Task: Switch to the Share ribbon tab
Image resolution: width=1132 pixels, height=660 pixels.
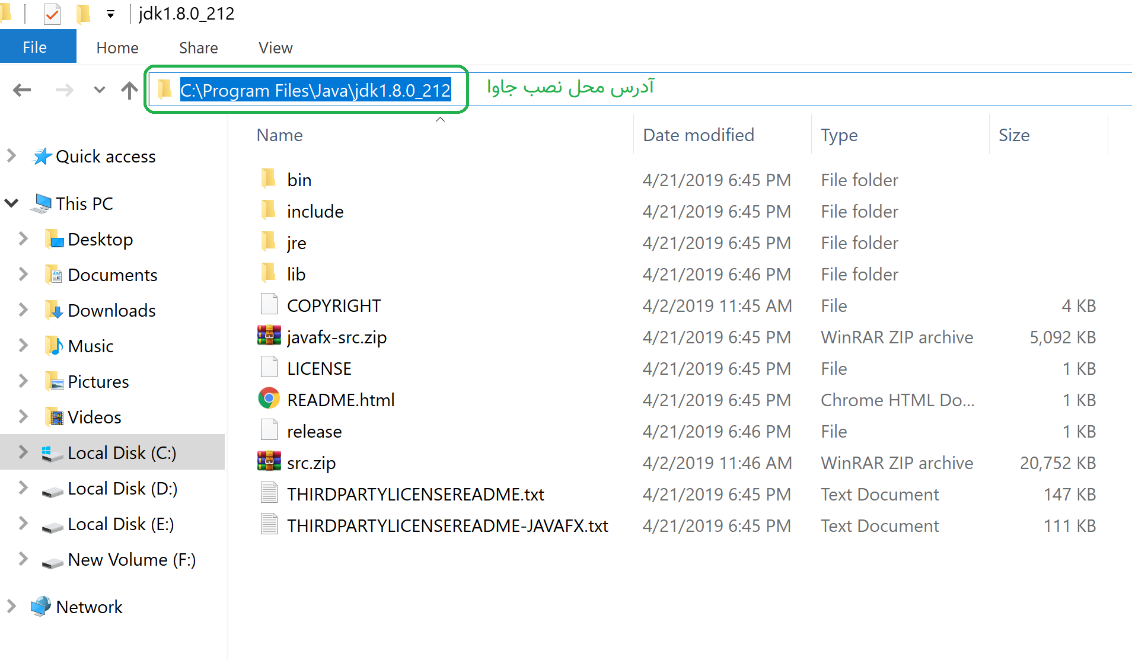Action: [199, 48]
